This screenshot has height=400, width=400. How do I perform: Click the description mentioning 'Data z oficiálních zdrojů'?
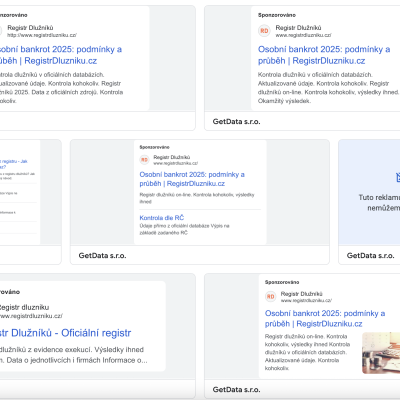click(61, 88)
